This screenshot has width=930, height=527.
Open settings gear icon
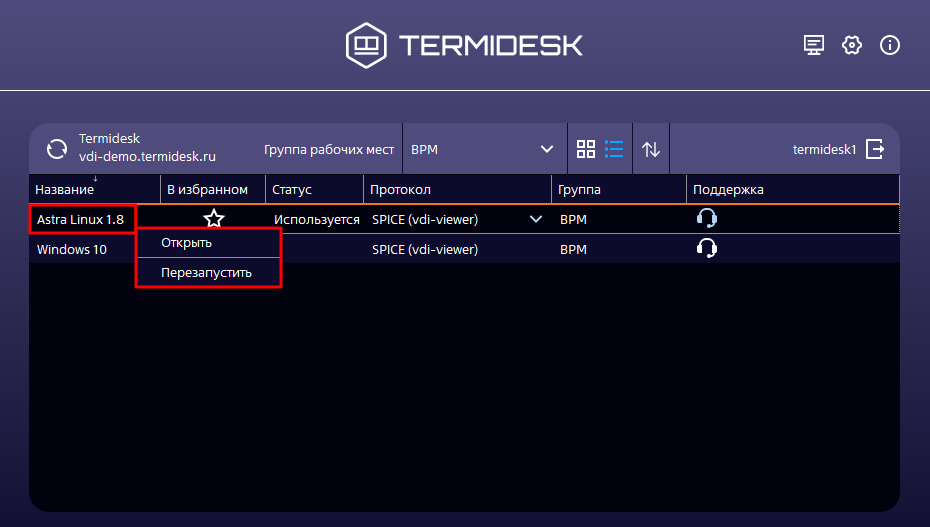coord(852,45)
